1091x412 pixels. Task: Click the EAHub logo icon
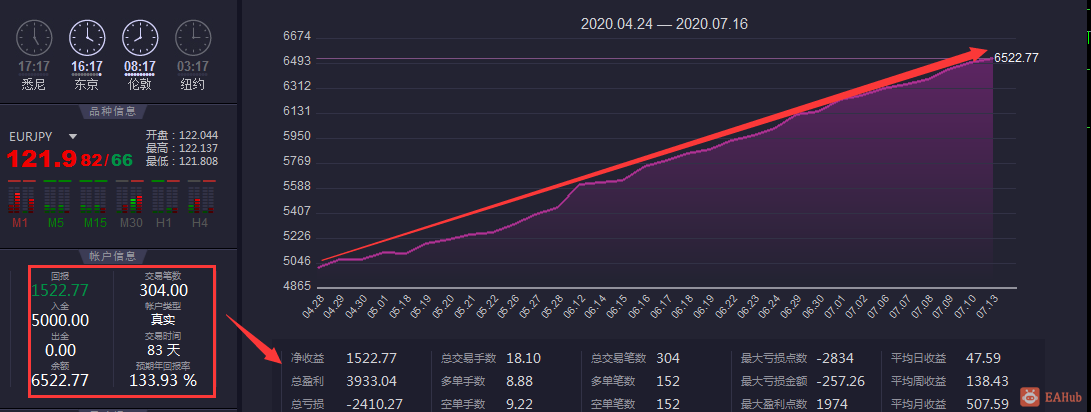pos(1030,397)
